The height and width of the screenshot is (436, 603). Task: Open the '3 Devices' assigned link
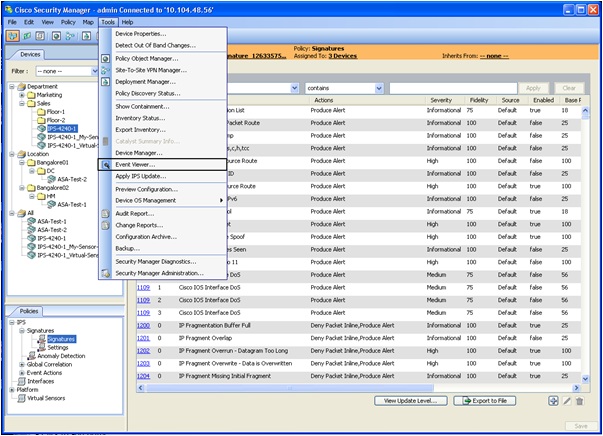coord(343,56)
